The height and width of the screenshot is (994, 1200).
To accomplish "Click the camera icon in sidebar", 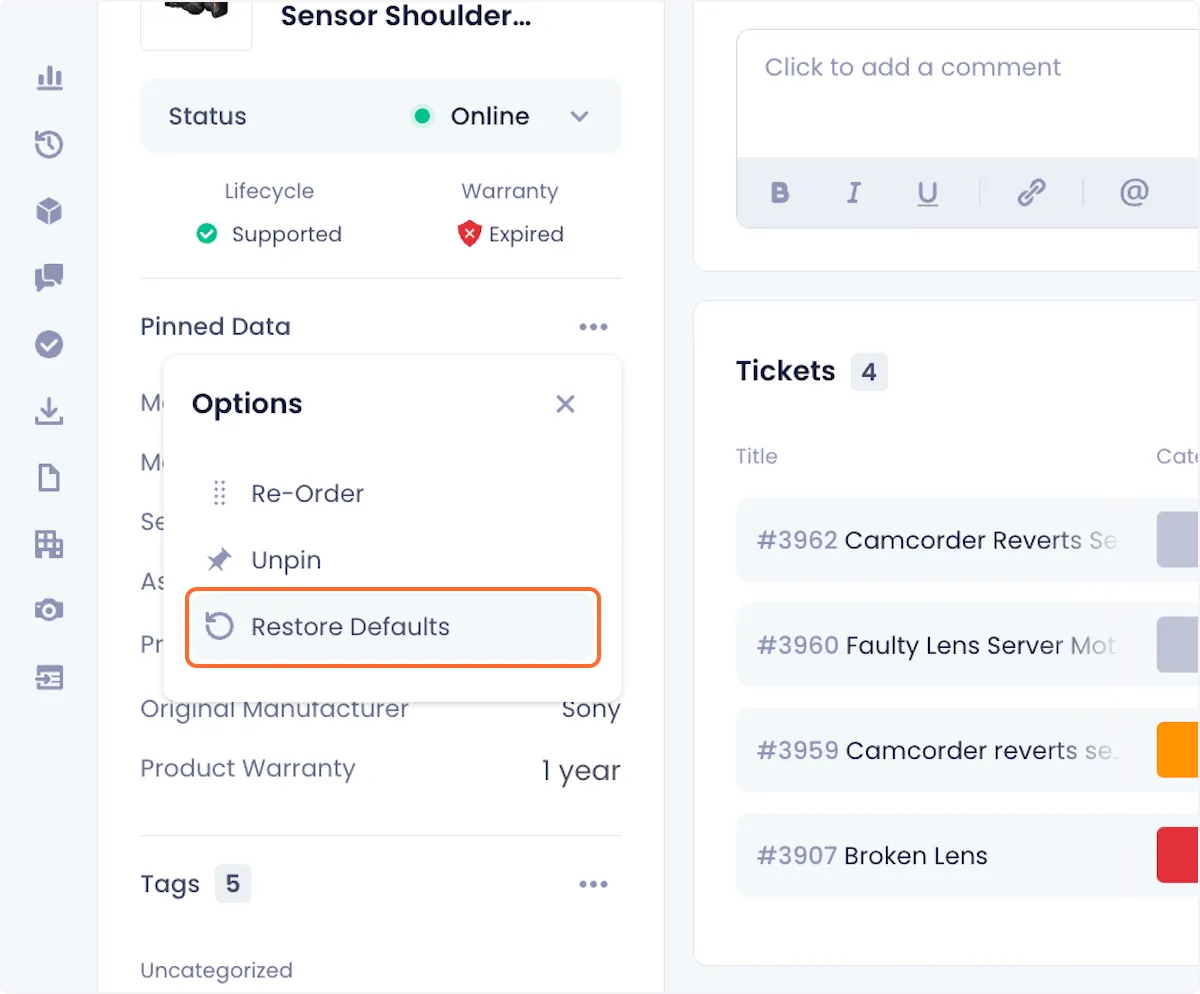I will (49, 610).
